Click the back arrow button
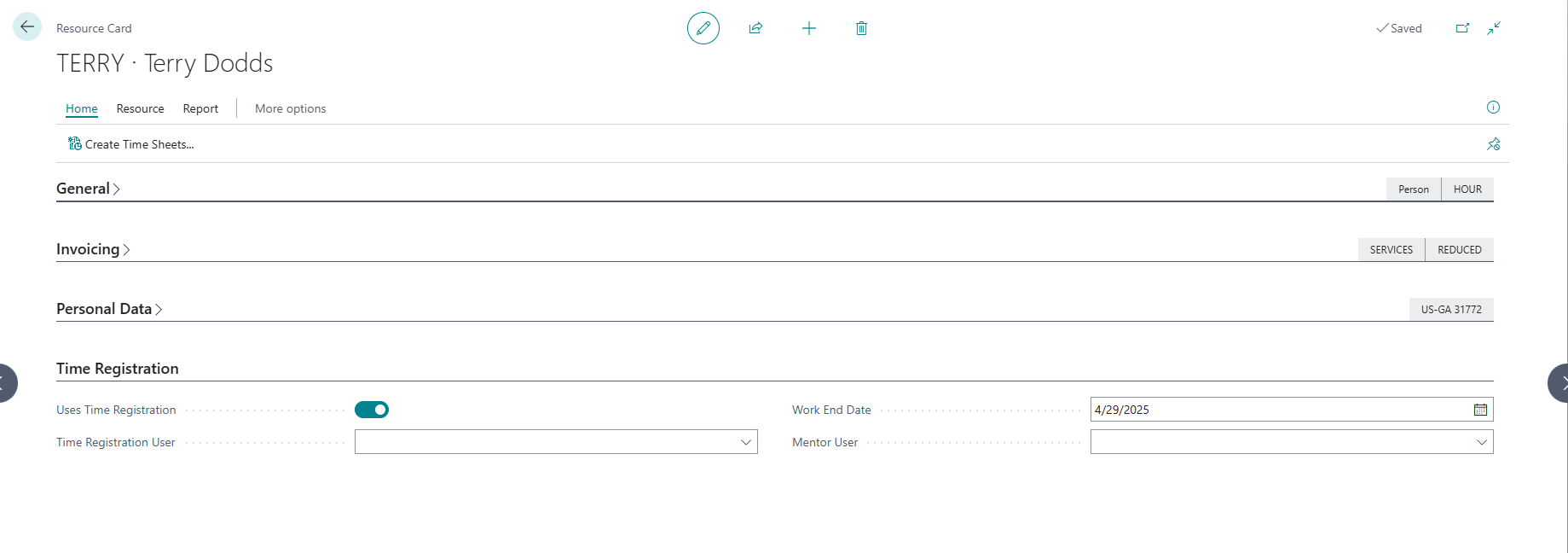The height and width of the screenshot is (553, 1568). click(27, 27)
